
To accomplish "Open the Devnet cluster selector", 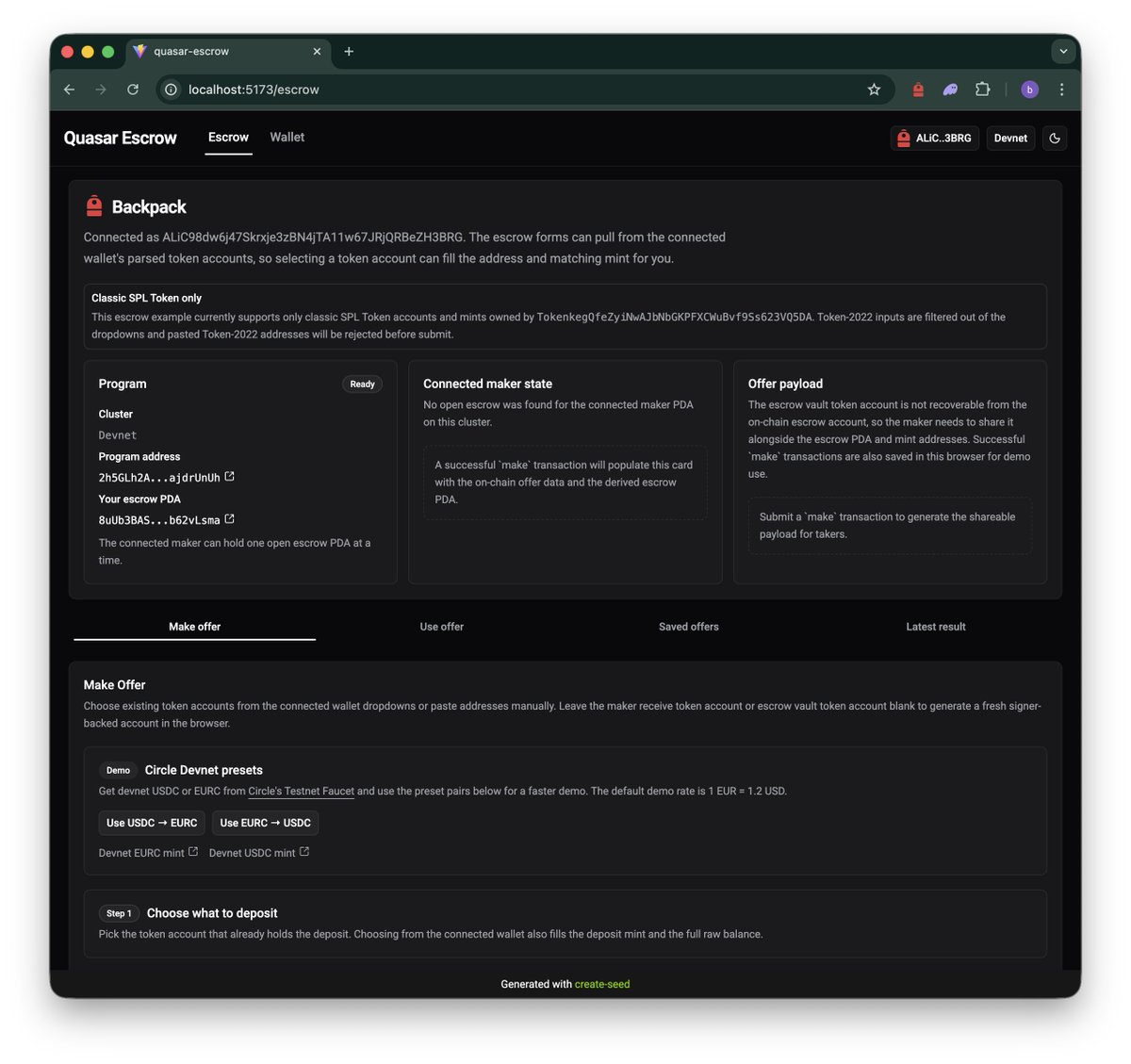I will [x=1010, y=139].
